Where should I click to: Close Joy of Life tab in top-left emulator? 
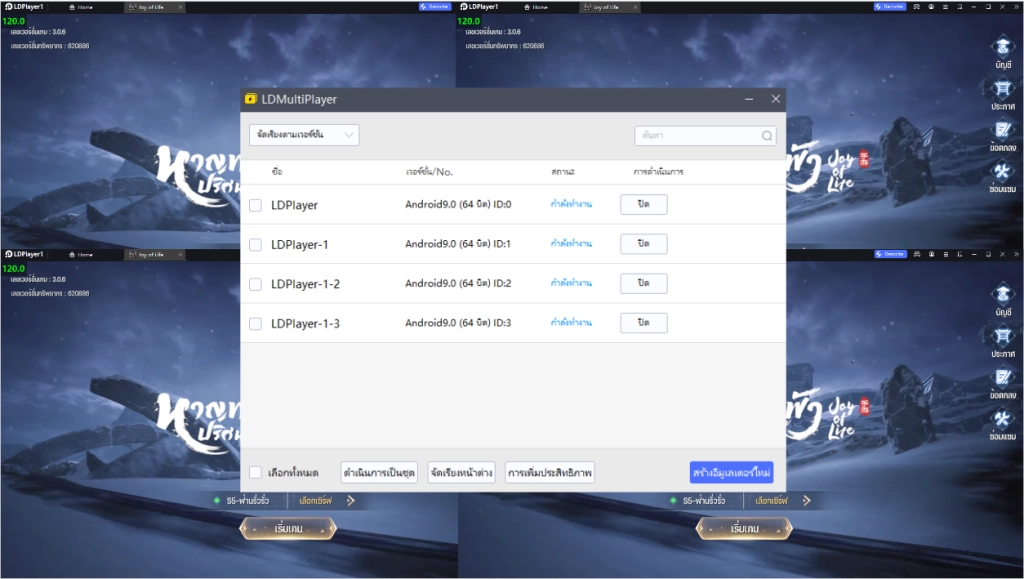click(180, 7)
